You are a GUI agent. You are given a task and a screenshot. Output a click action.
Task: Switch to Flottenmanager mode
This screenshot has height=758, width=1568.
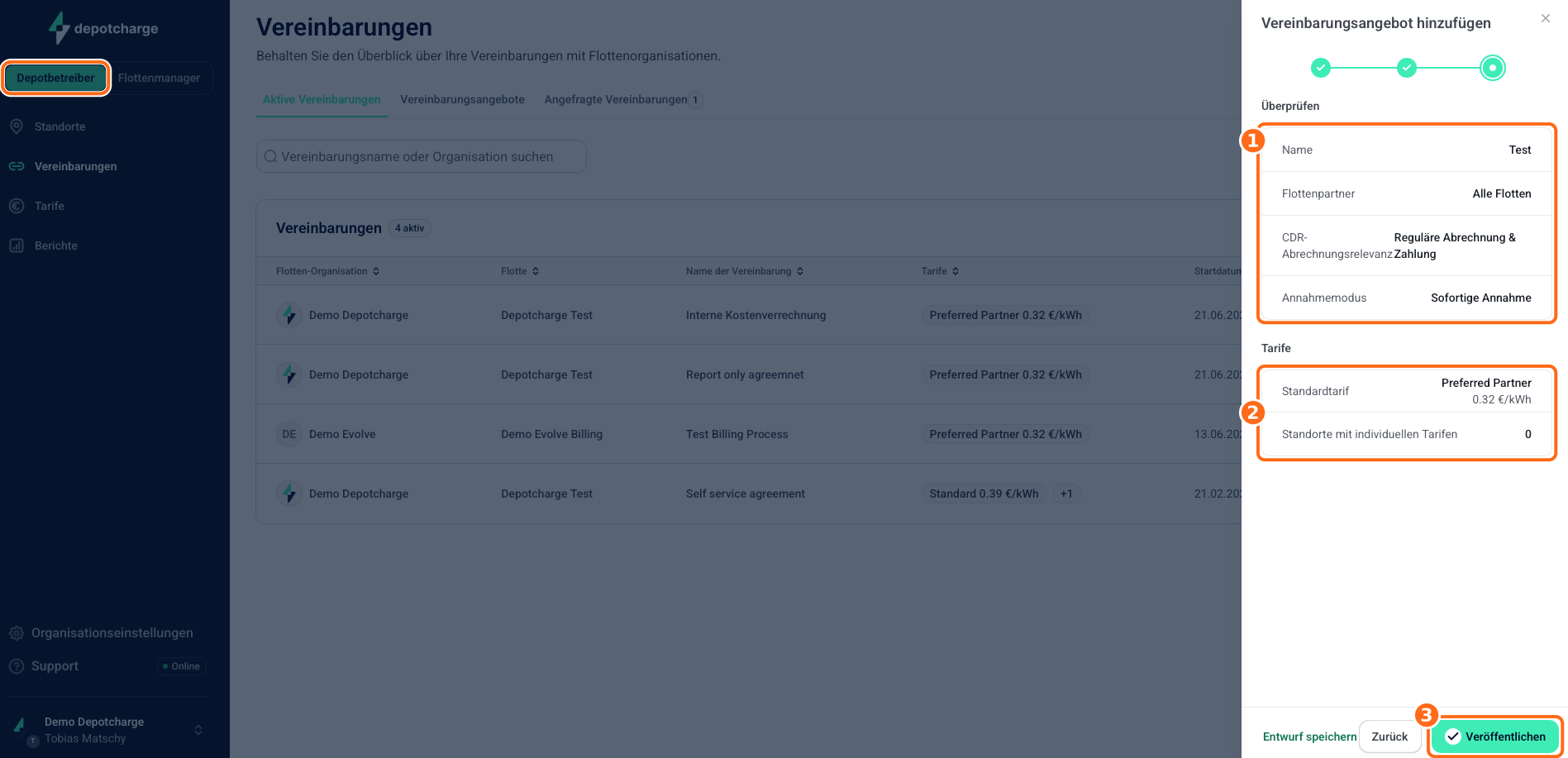coord(159,78)
